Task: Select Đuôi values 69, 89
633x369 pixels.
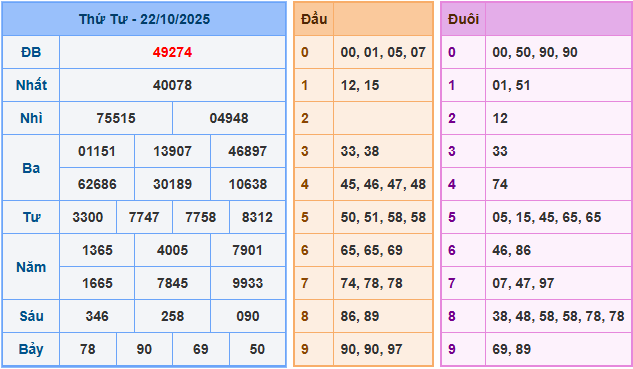Action: tap(511, 349)
